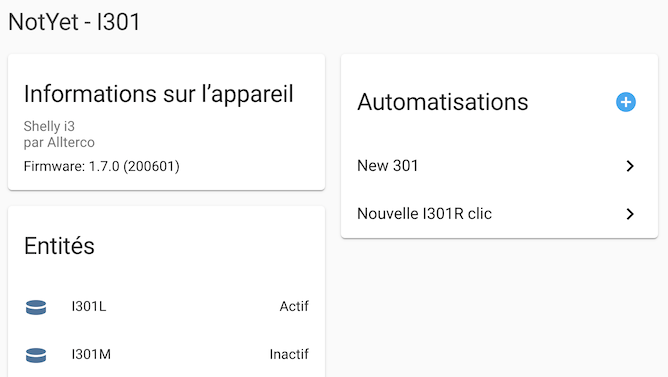Add a new automation with the plus icon

coord(625,102)
